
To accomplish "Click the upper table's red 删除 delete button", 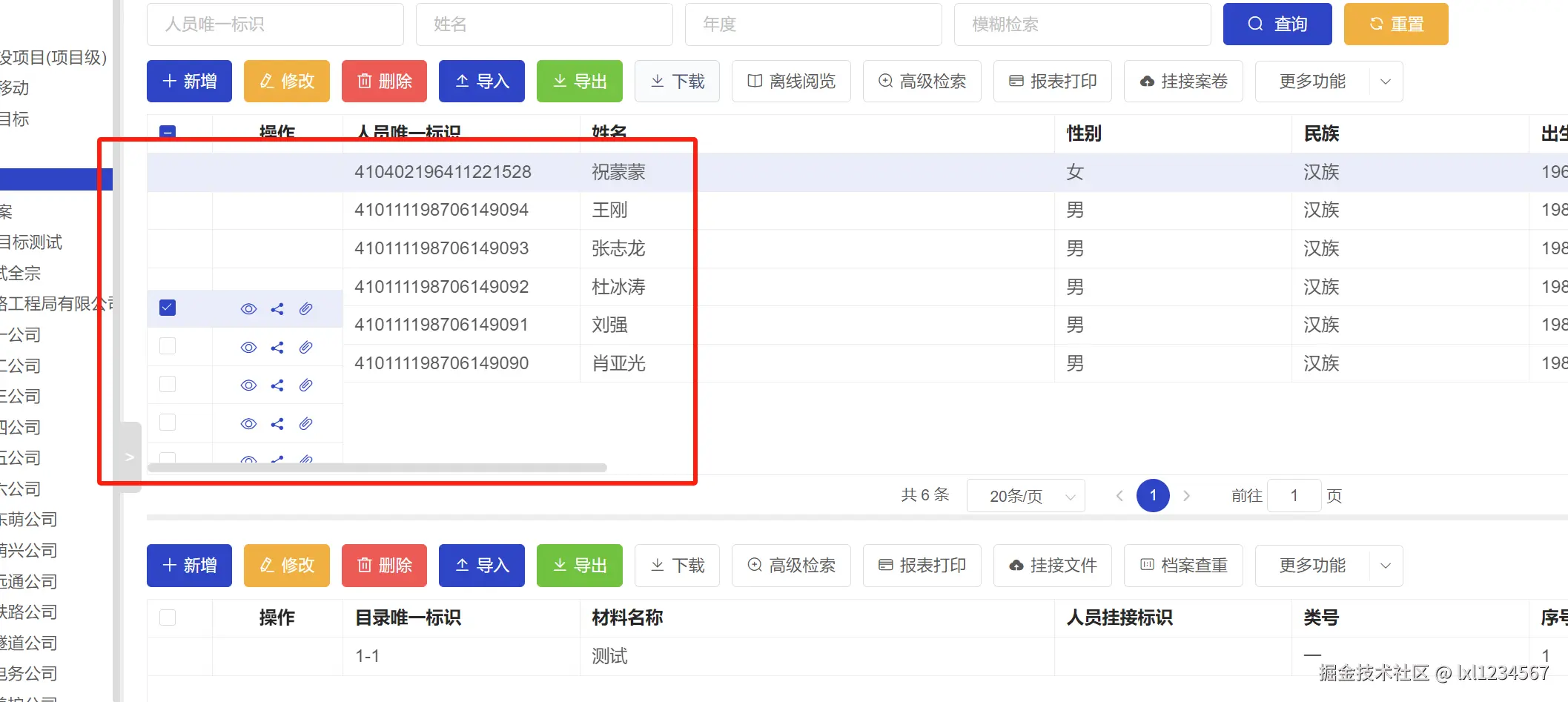I will (384, 81).
